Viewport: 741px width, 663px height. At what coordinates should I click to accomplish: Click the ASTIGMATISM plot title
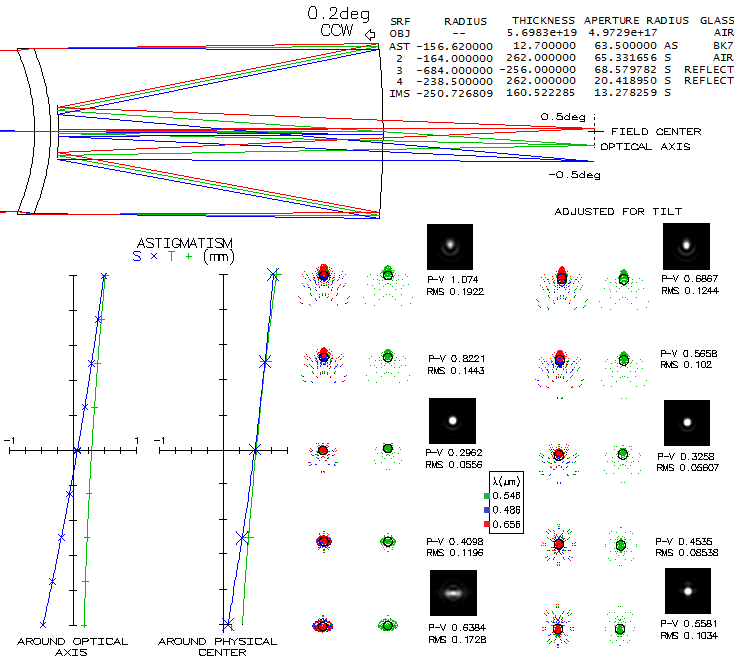[x=184, y=243]
